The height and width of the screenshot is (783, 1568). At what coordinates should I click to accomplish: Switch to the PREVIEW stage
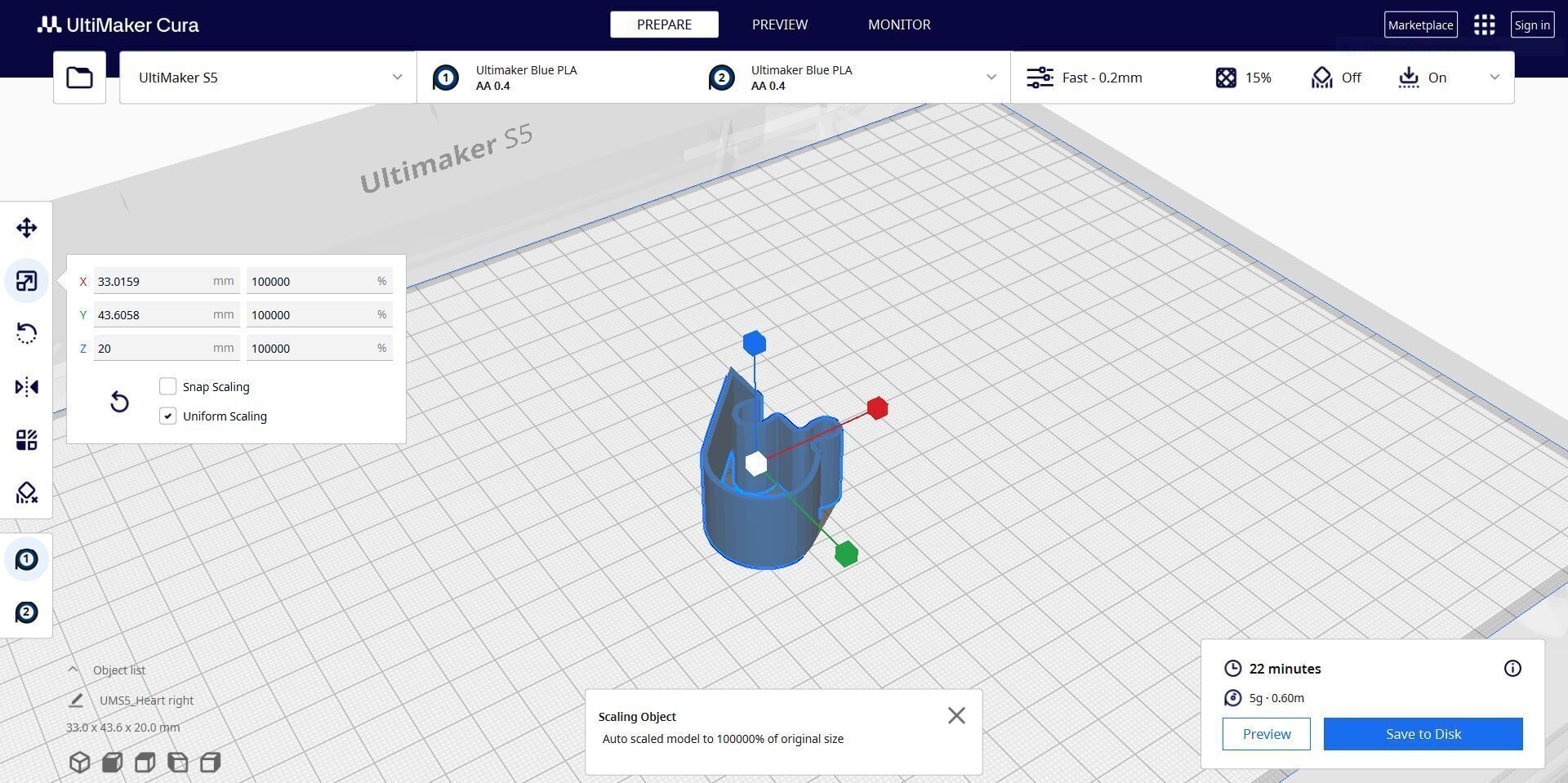point(780,24)
